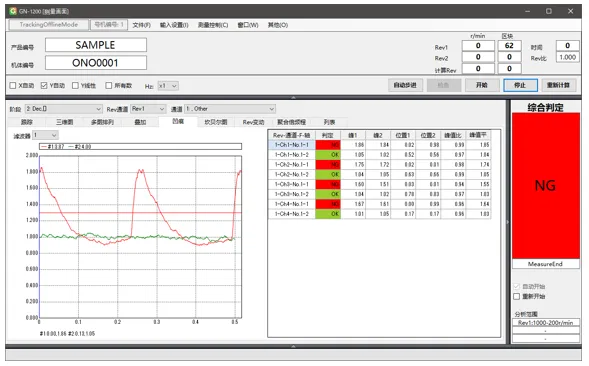Toggle the side arrow beside the 综合判定 panel

point(507,222)
